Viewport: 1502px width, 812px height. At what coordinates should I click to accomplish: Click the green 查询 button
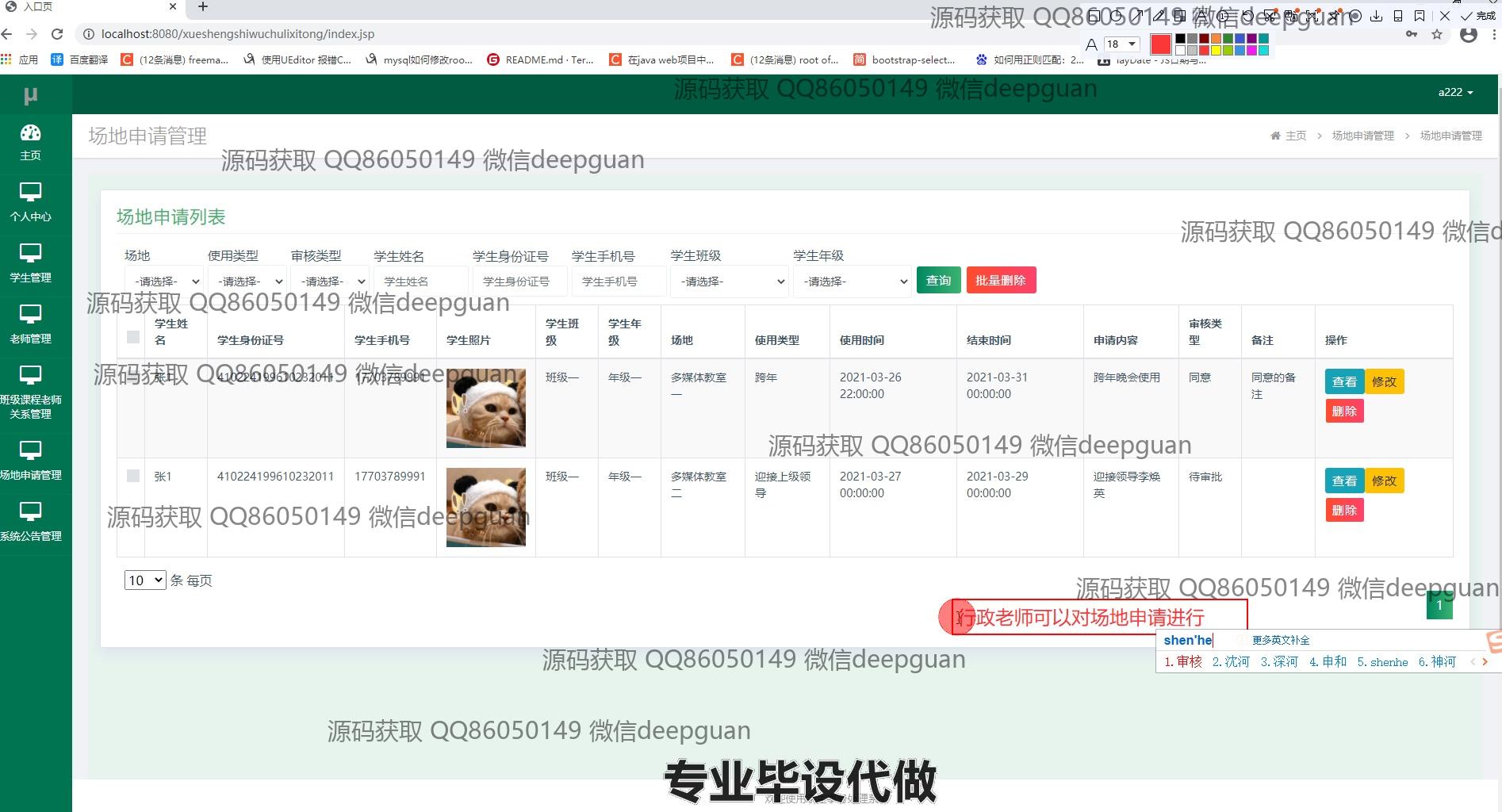(938, 281)
